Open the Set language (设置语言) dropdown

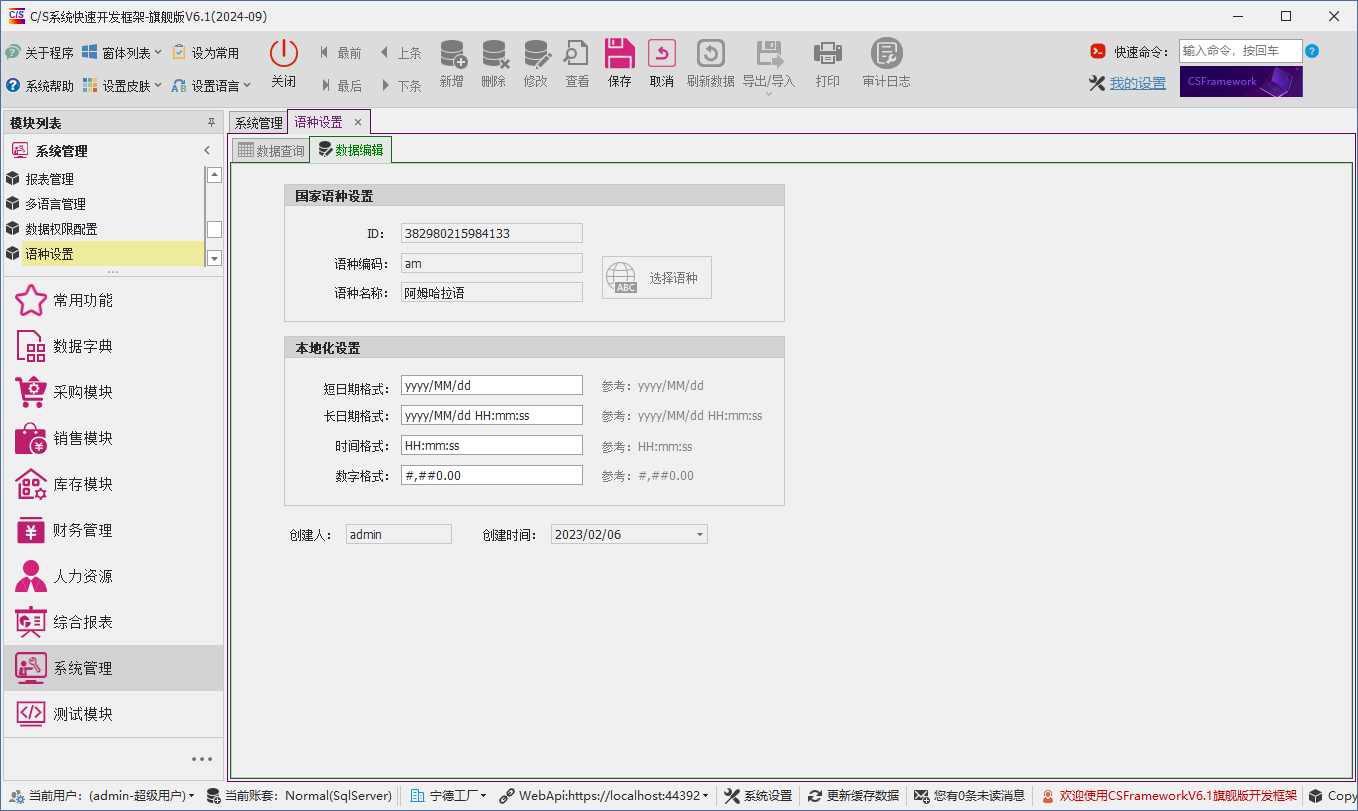point(211,86)
